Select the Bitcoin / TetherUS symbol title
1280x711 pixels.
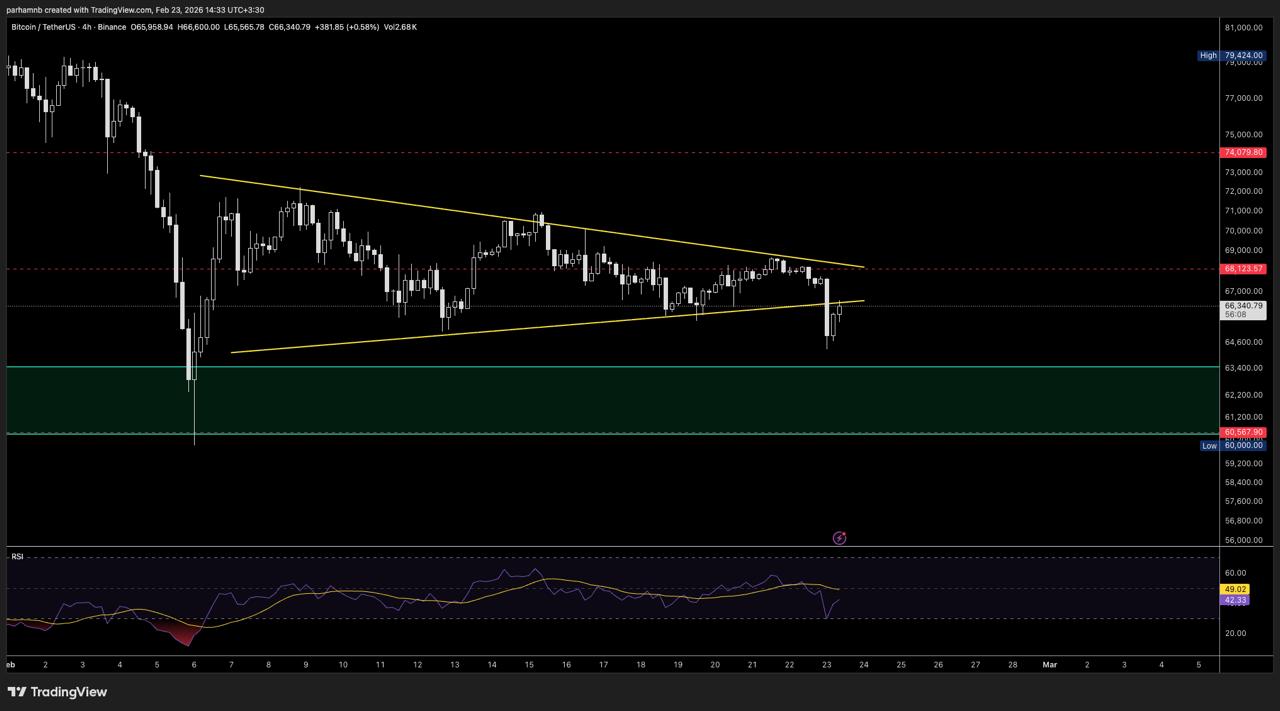68,27
